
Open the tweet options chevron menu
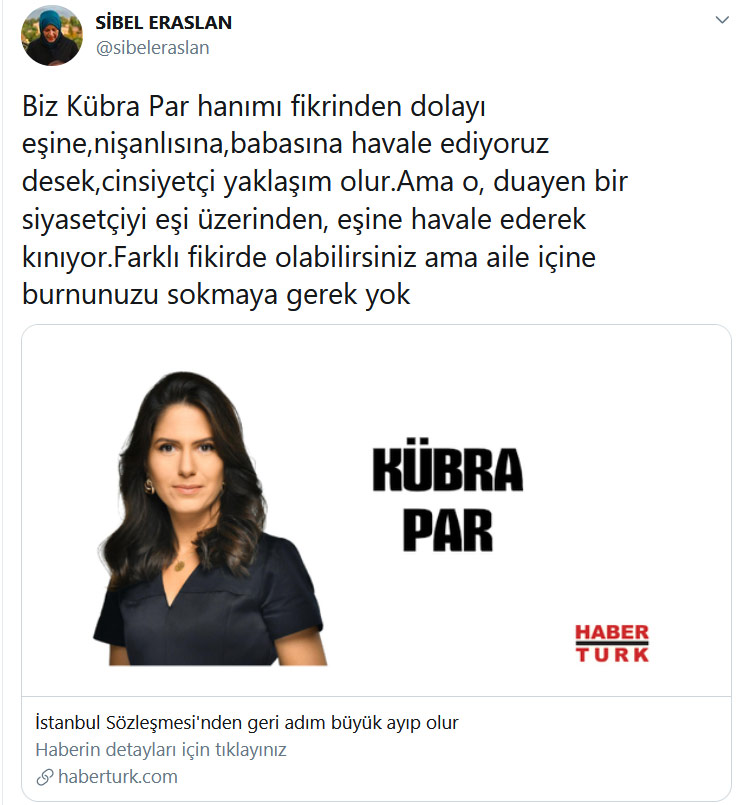722,20
